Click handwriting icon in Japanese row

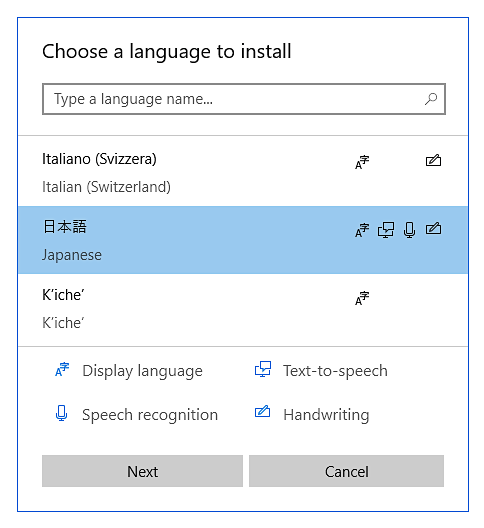[x=433, y=229]
